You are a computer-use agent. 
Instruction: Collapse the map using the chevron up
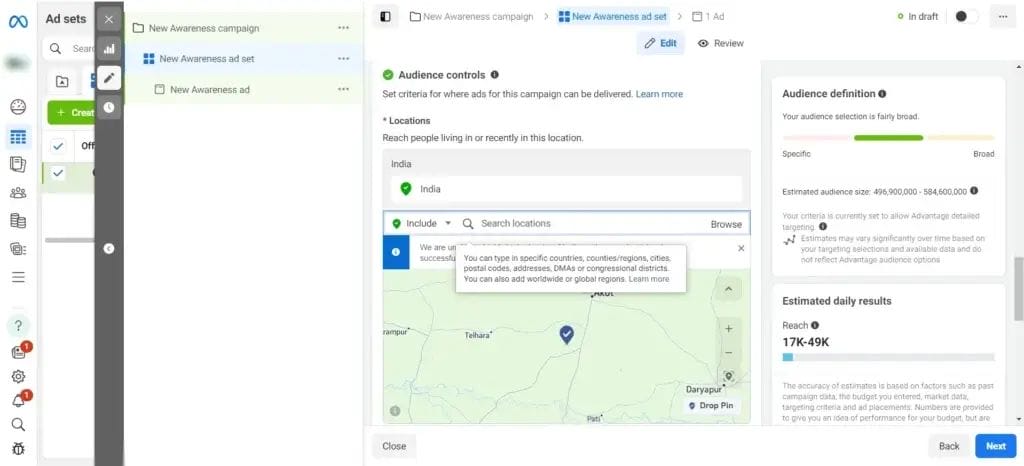pos(728,290)
